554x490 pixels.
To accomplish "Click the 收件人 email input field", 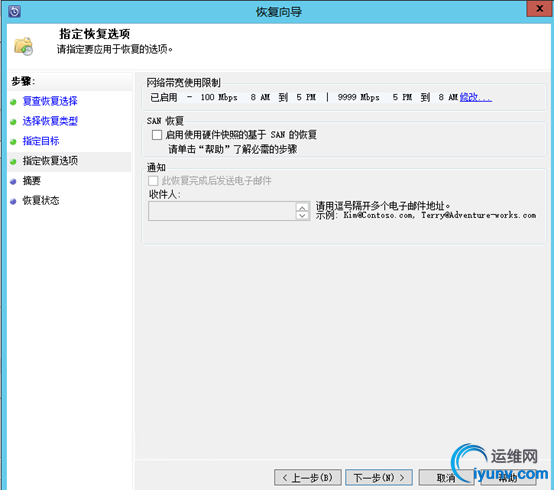I will coord(222,211).
